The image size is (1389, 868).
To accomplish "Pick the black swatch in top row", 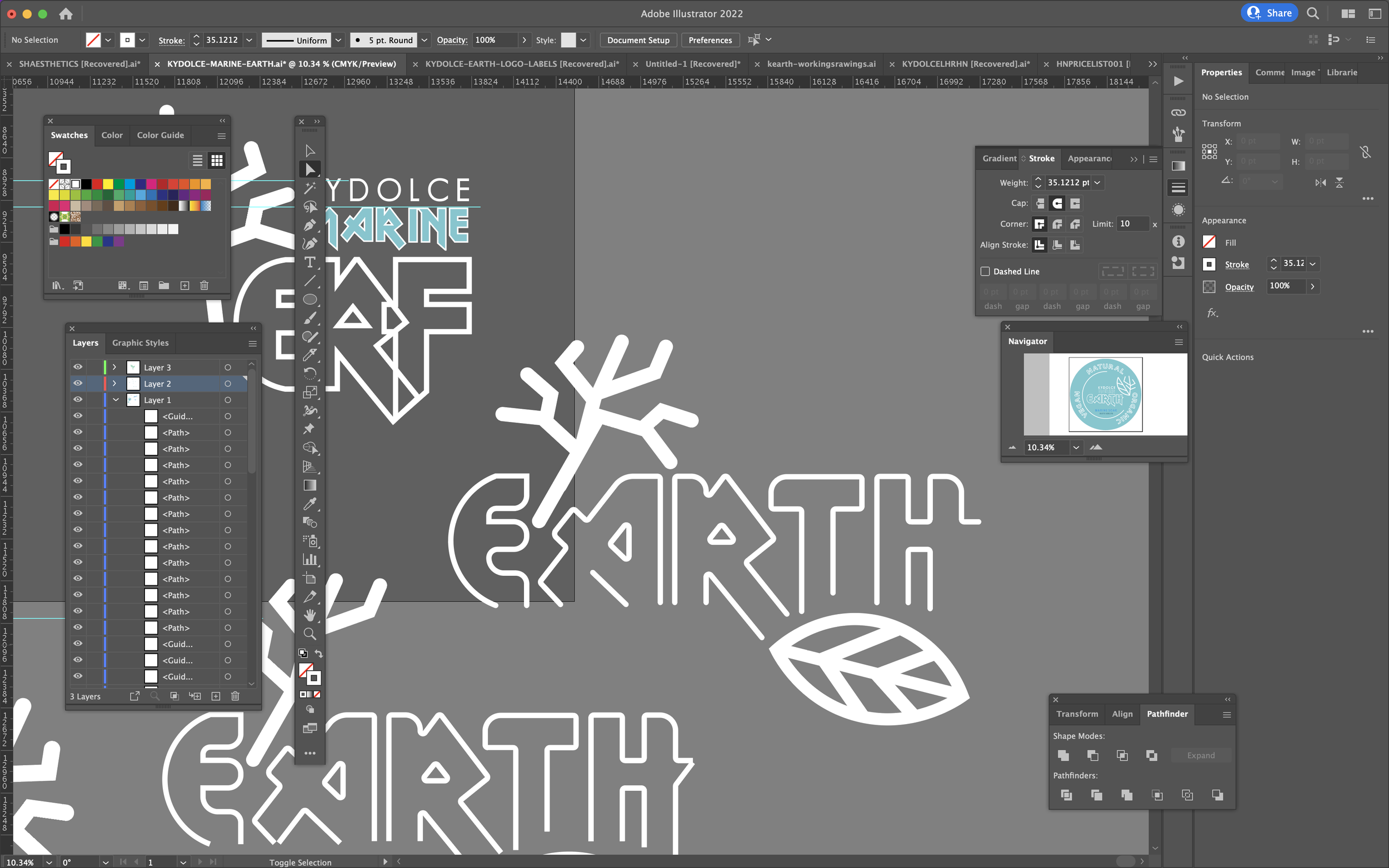I will pos(86,184).
